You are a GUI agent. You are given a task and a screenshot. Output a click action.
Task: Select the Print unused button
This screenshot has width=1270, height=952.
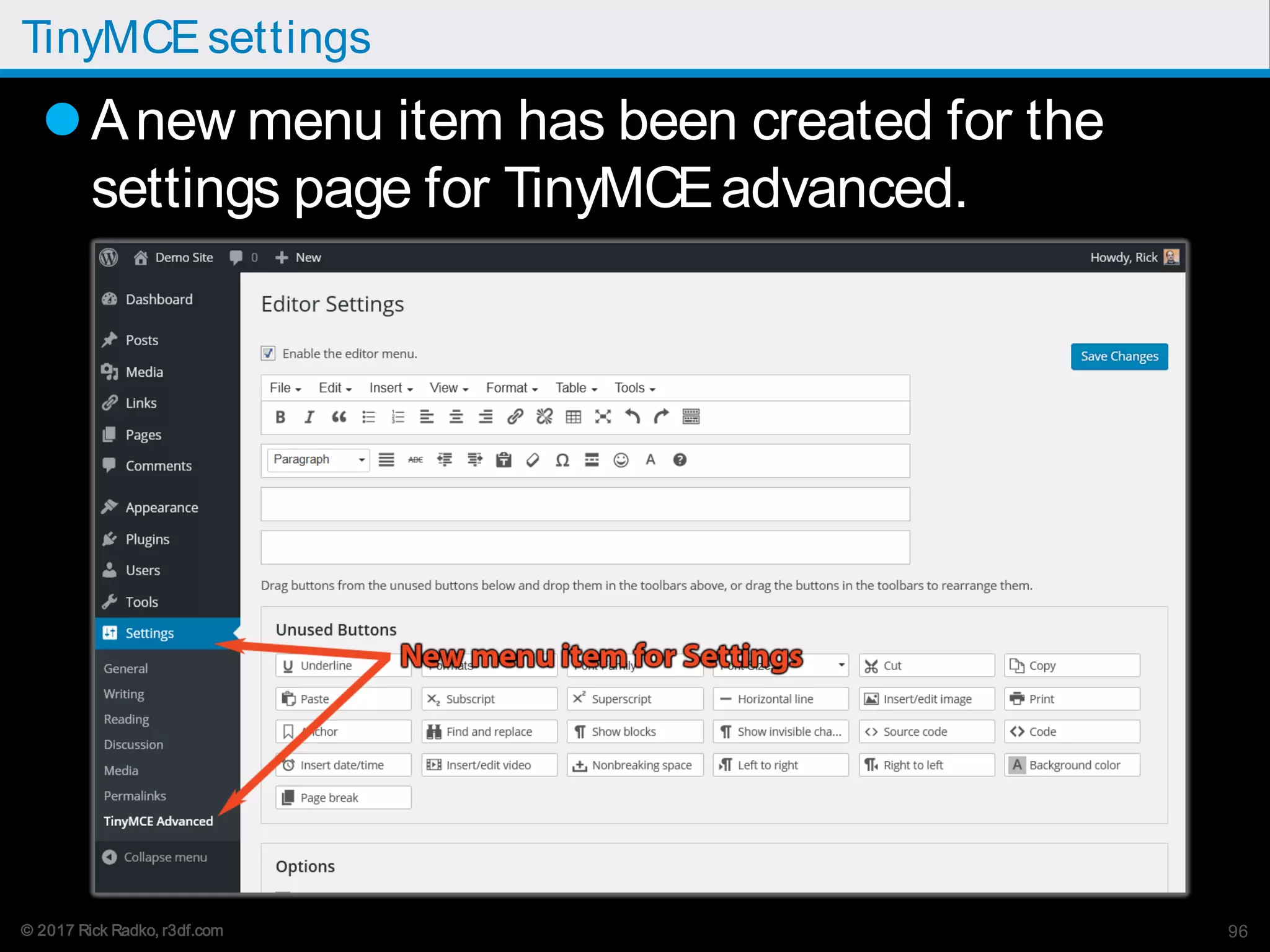(1072, 699)
